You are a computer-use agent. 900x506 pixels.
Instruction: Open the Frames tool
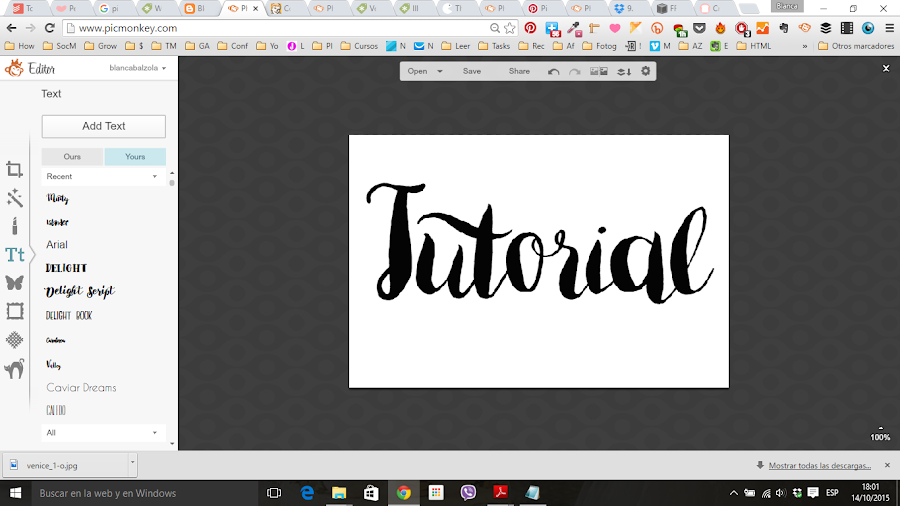click(14, 311)
